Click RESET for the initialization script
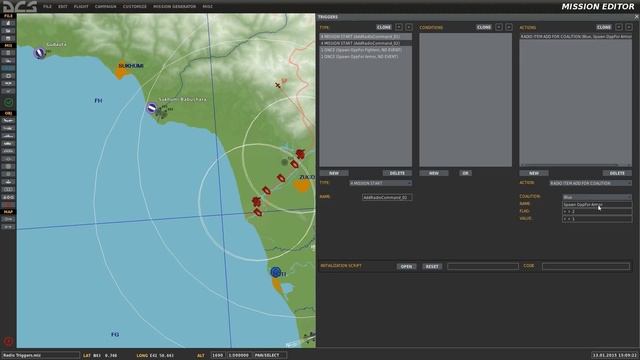Image resolution: width=640 pixels, height=360 pixels. coord(432,267)
